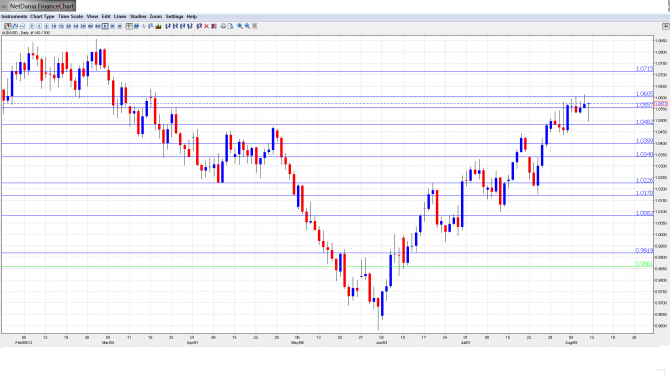670x376 pixels.
Task: Click the zoom out magnifier
Action: coord(247,26)
